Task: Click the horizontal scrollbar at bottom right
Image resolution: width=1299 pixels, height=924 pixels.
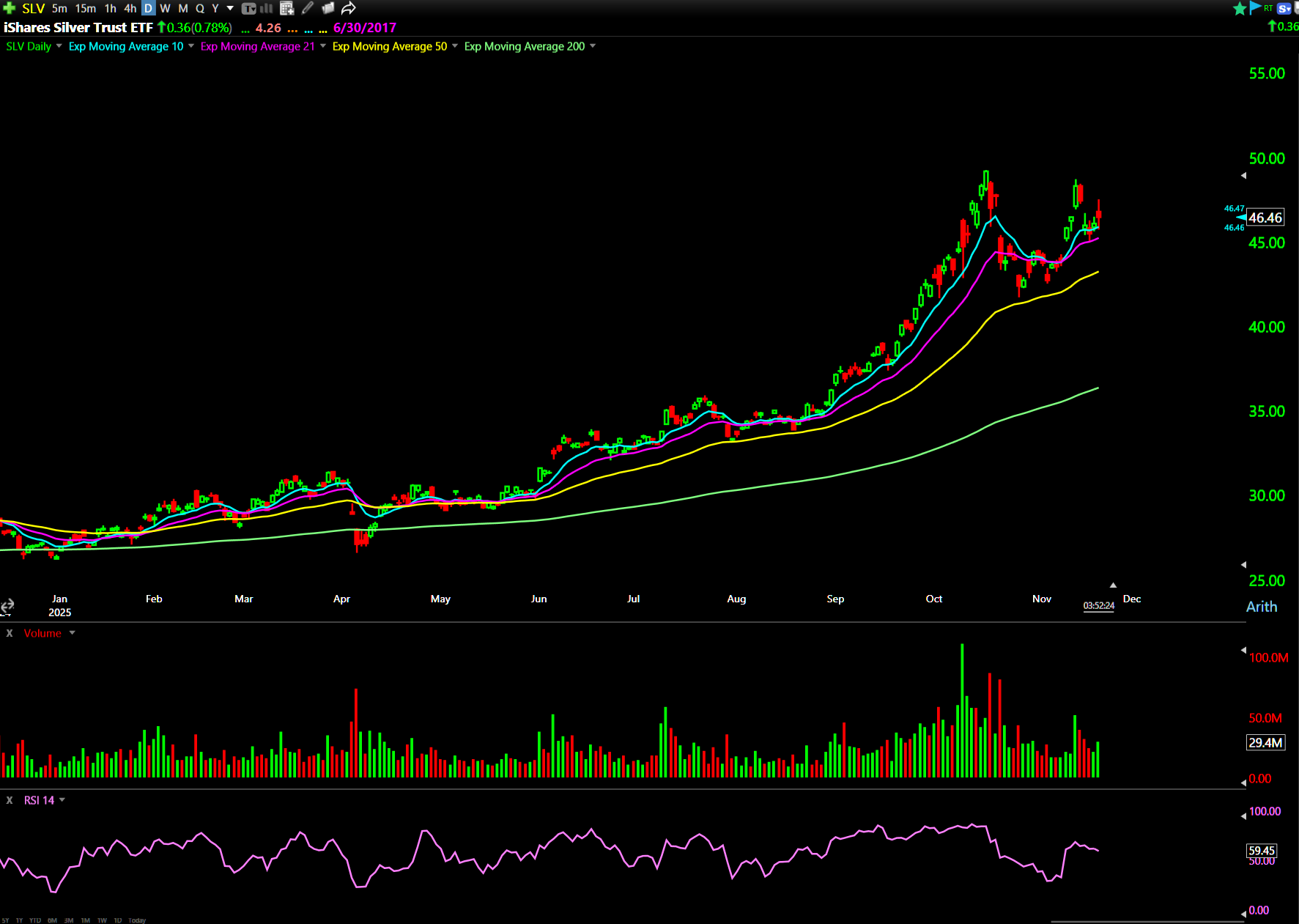Action: (x=1147, y=921)
